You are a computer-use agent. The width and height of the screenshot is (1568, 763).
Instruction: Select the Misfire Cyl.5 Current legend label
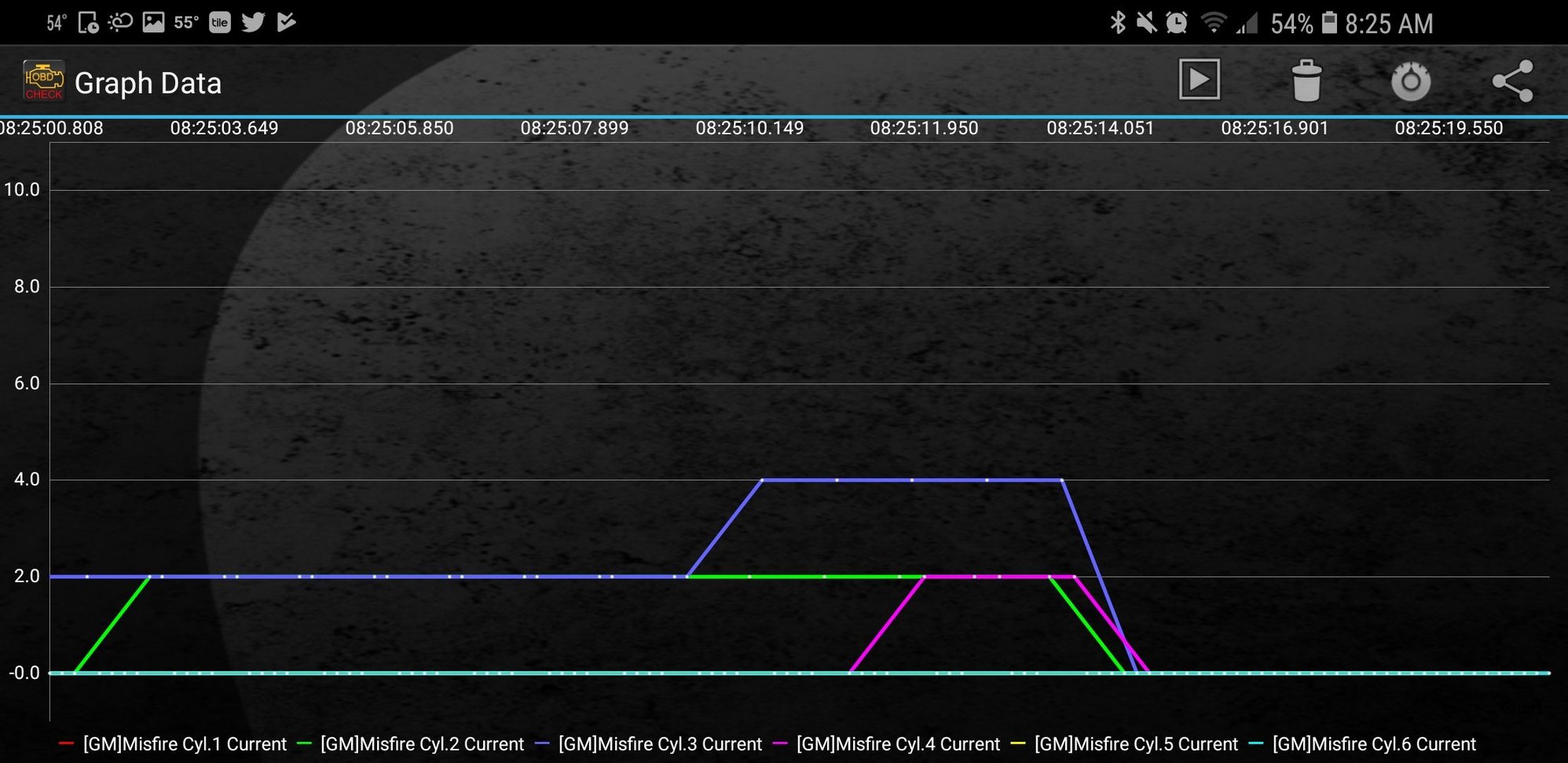[x=1136, y=743]
